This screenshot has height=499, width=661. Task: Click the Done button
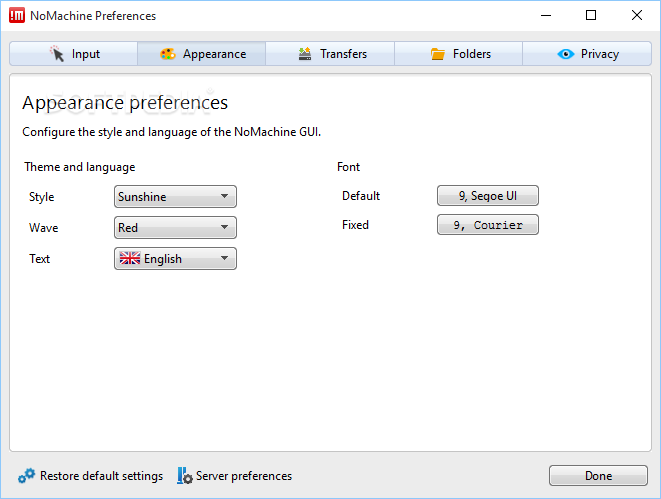[598, 476]
